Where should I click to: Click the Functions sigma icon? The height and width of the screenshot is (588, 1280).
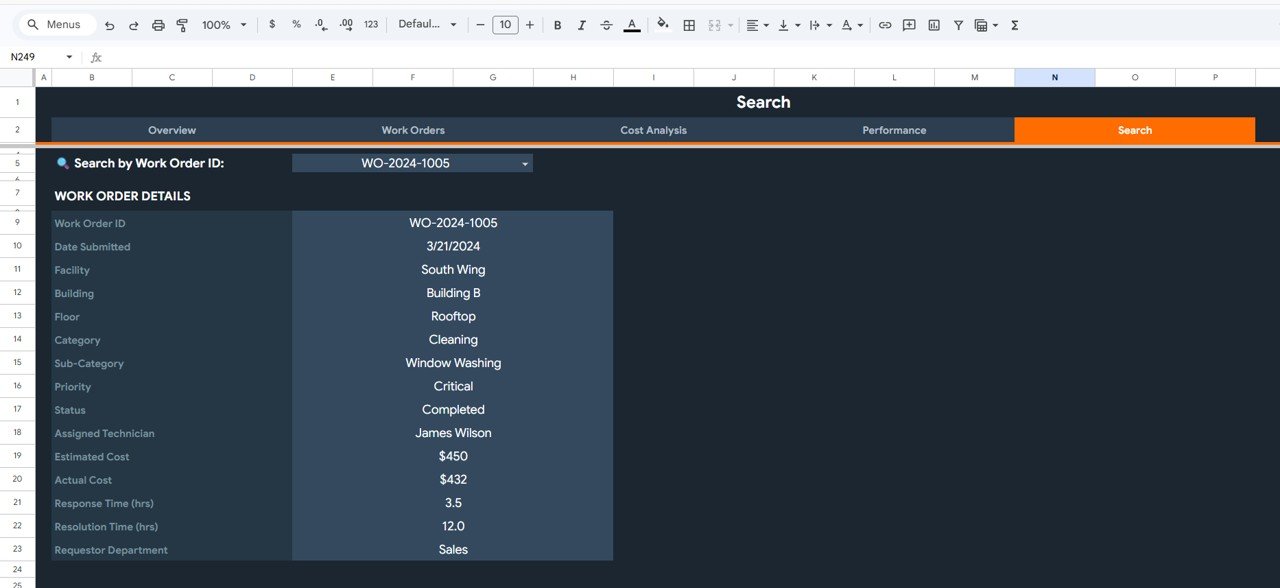click(x=1013, y=24)
